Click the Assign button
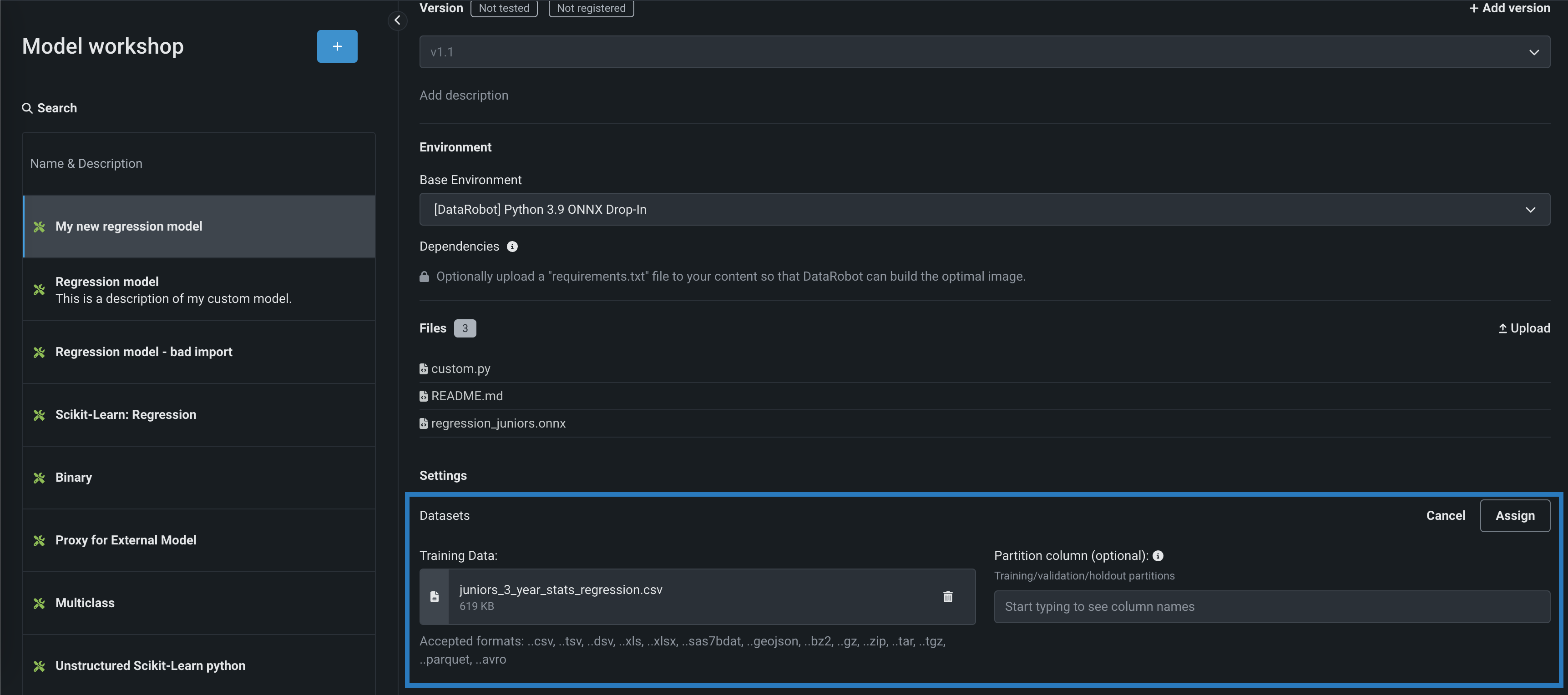Image resolution: width=1568 pixels, height=695 pixels. [x=1514, y=515]
